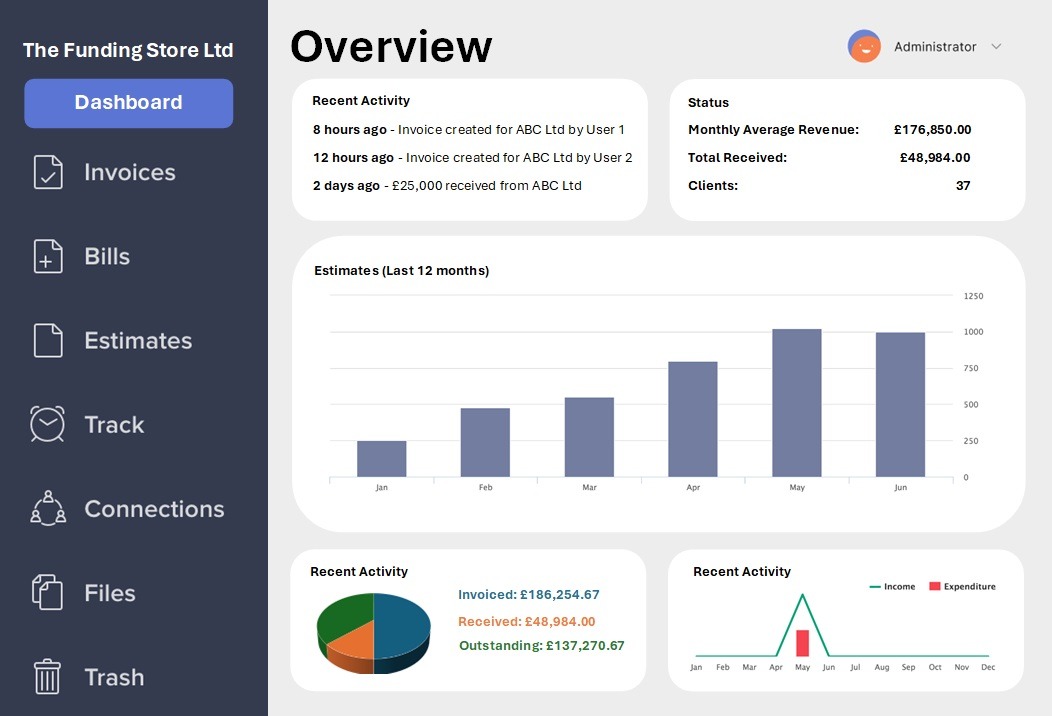Open the Connections people icon

(x=47, y=508)
